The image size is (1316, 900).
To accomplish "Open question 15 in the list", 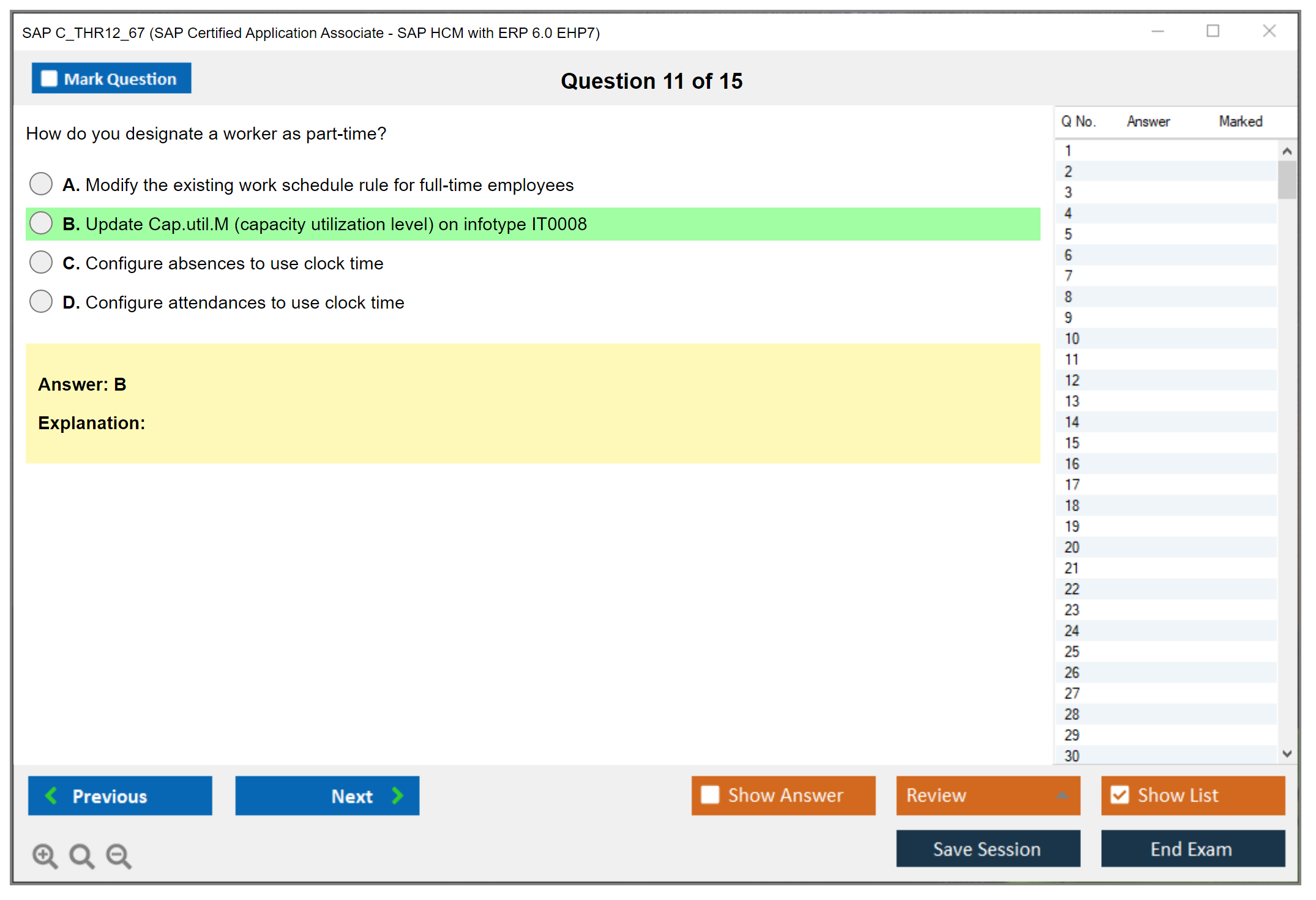I will pos(1072,443).
